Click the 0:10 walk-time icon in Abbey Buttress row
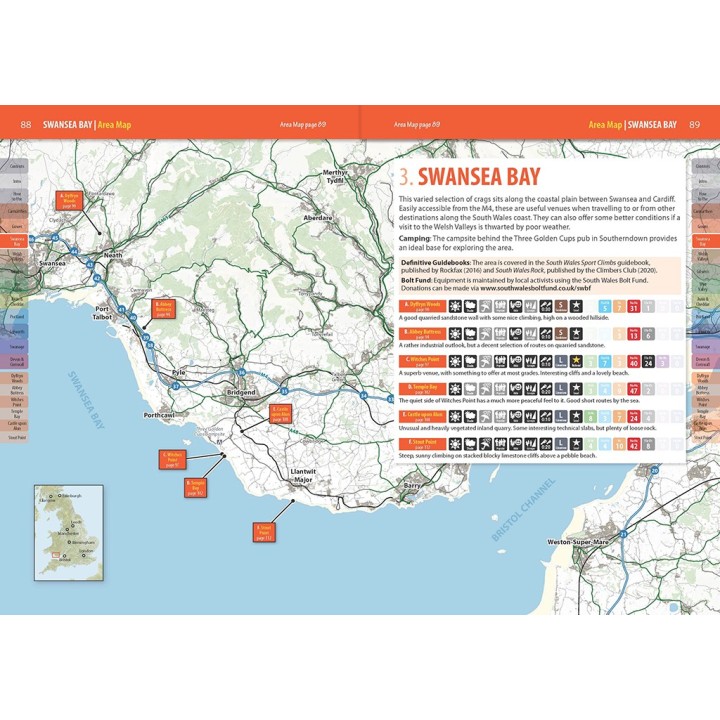This screenshot has height=720, width=720. click(x=546, y=334)
